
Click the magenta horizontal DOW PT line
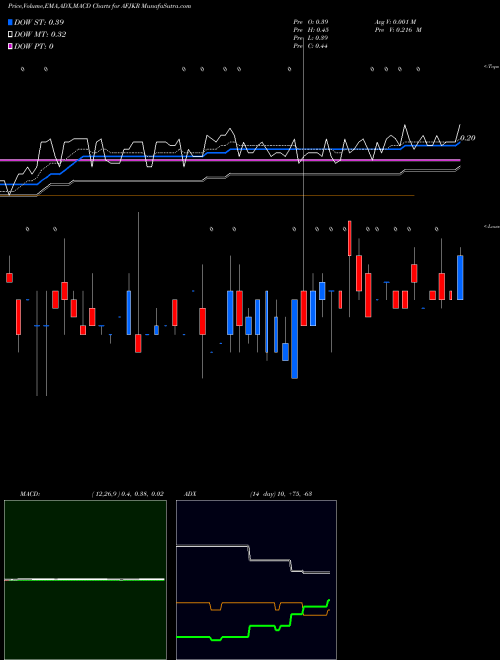click(x=230, y=160)
